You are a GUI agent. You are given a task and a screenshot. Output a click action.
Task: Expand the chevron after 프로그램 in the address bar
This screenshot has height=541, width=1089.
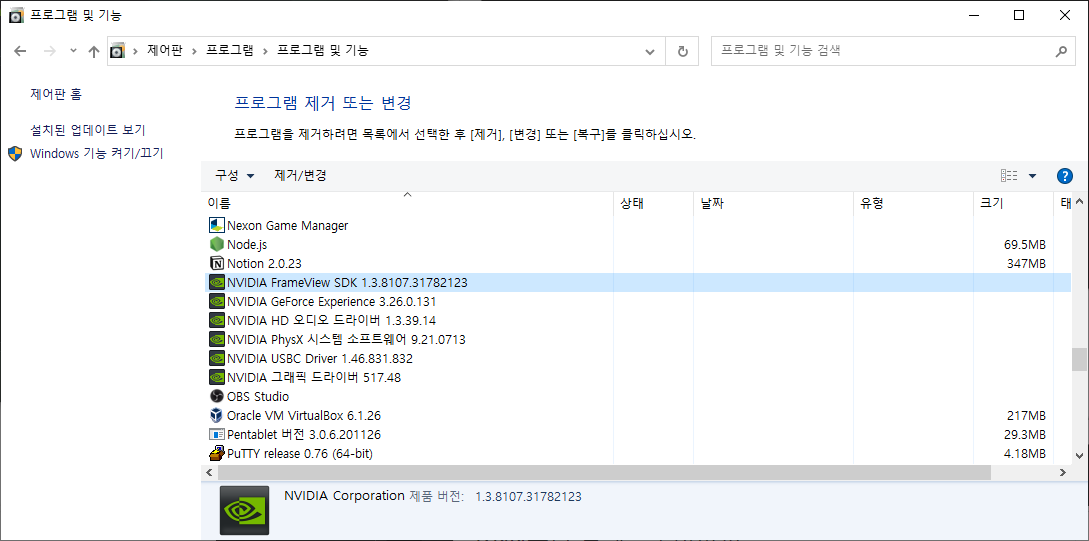(265, 51)
